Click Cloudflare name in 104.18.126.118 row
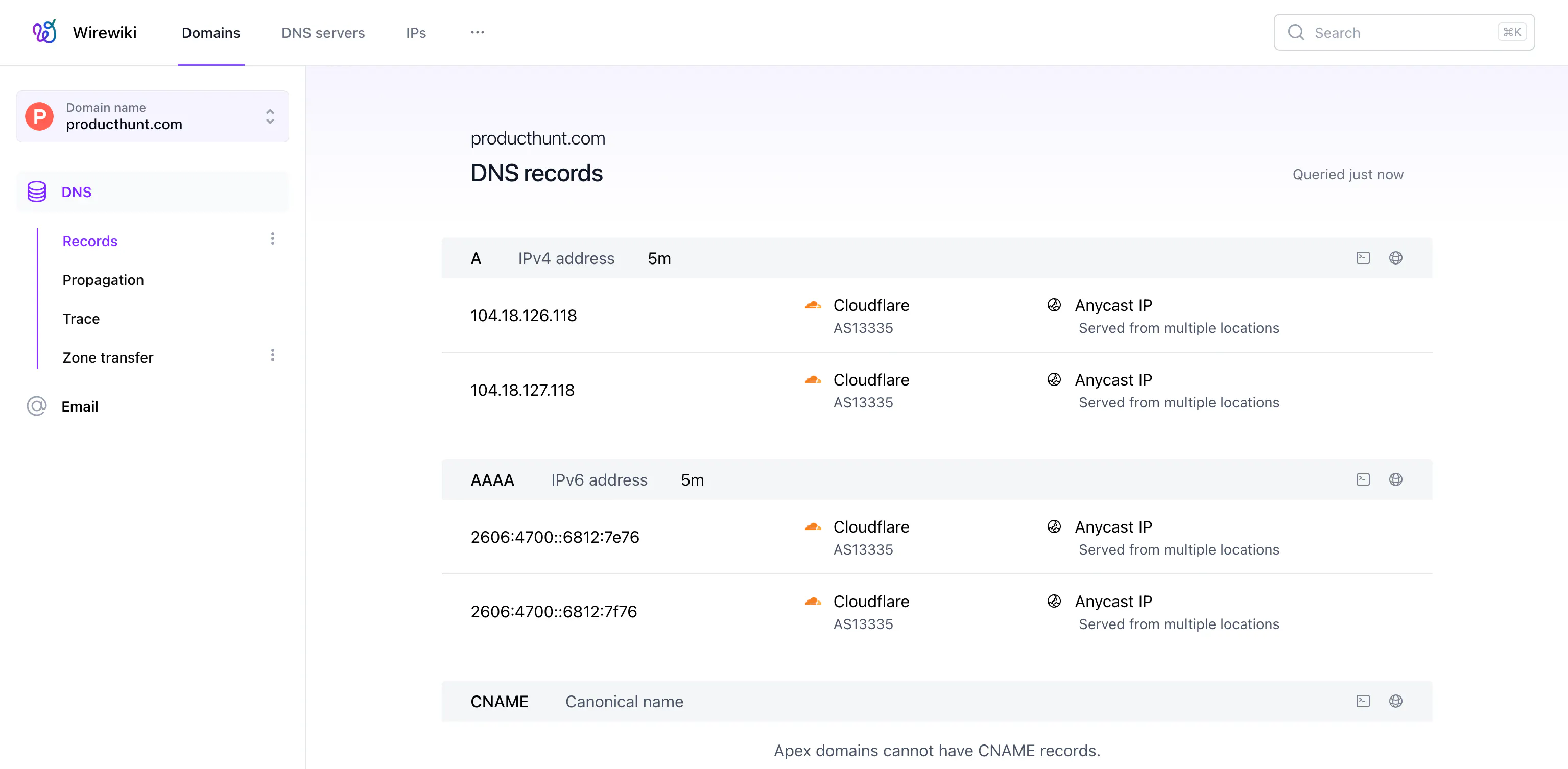Image resolution: width=1568 pixels, height=769 pixels. pyautogui.click(x=871, y=305)
